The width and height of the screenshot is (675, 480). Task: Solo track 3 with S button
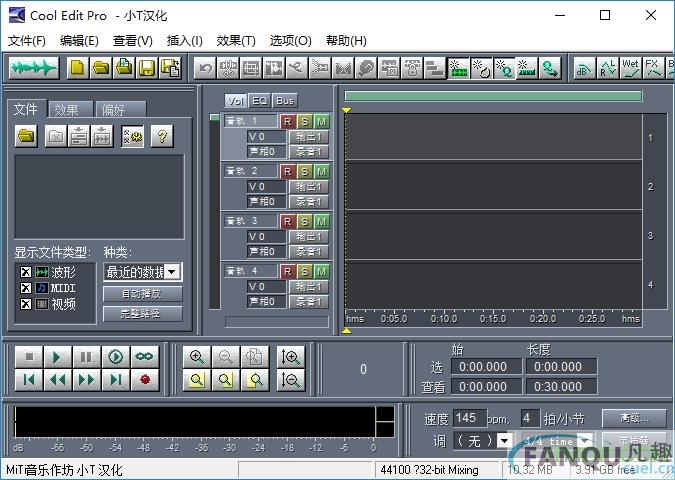304,222
